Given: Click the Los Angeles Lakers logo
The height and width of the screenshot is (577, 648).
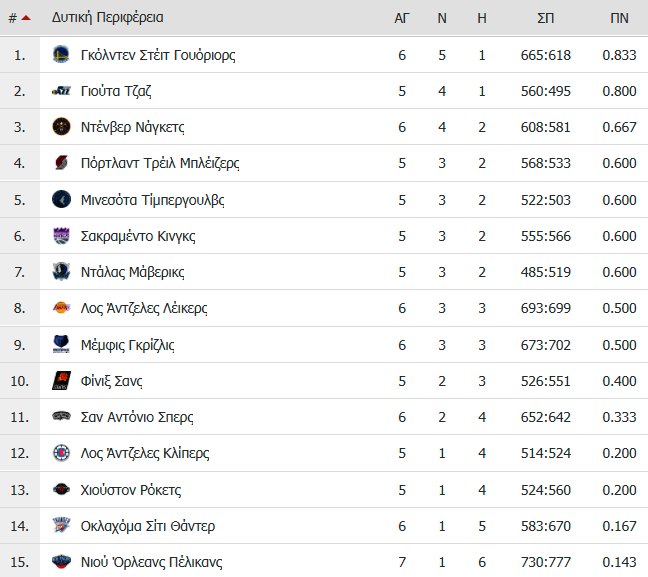Looking at the screenshot, I should (x=61, y=308).
